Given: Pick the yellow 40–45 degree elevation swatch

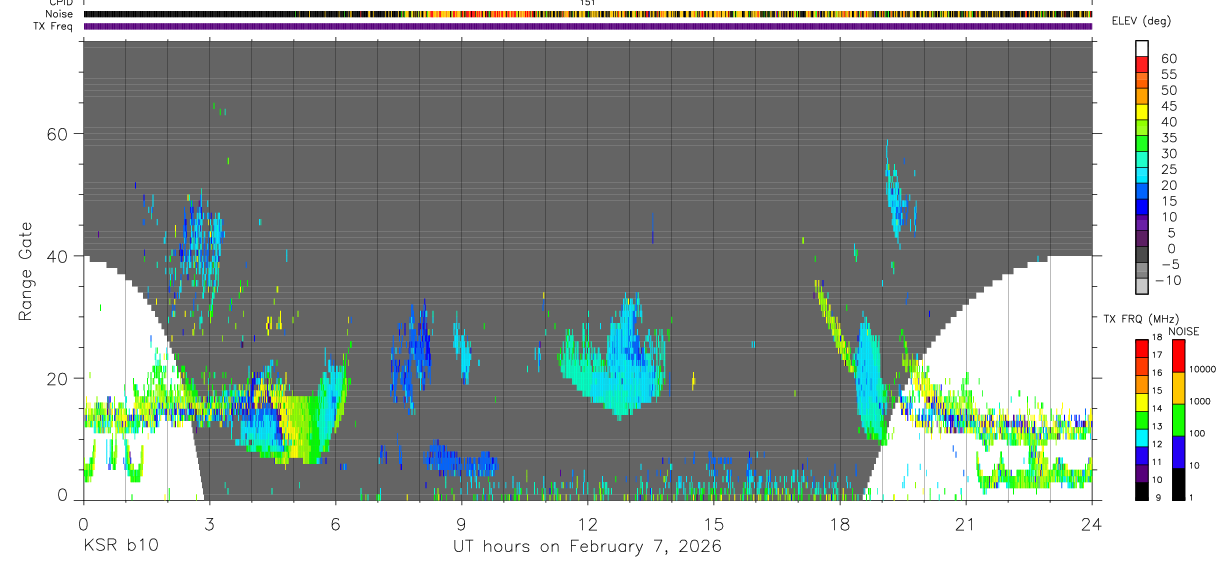Looking at the screenshot, I should pyautogui.click(x=1142, y=113).
